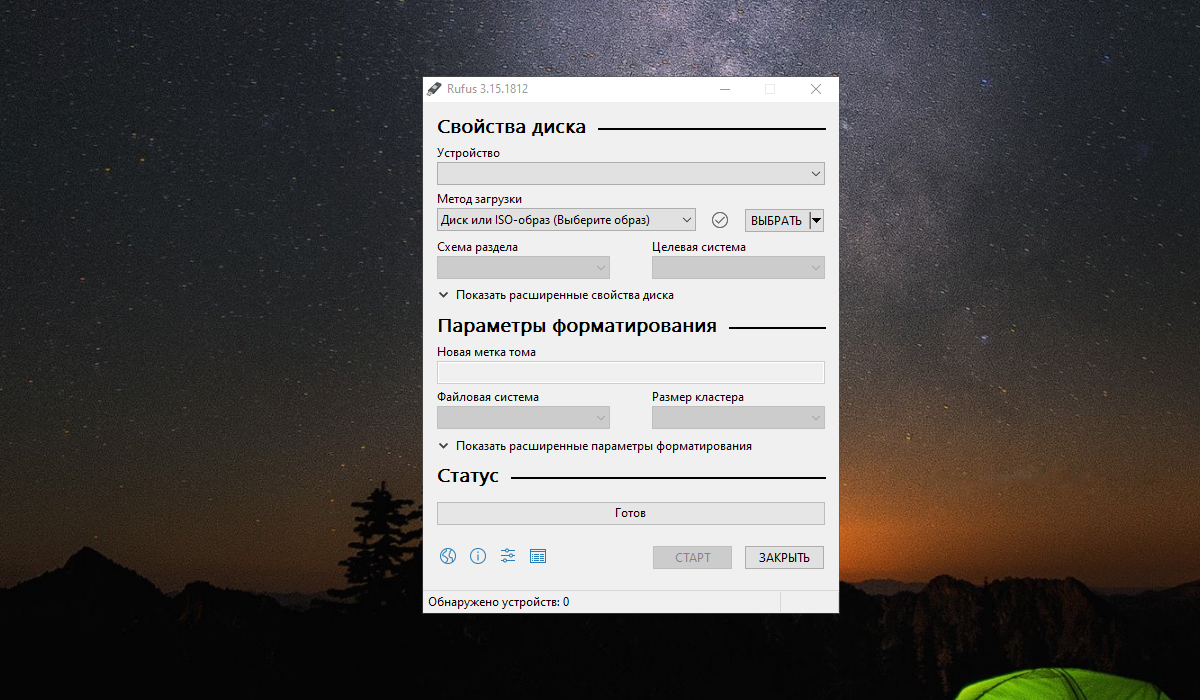Click the globe icon to change language
1200x700 pixels.
pyautogui.click(x=448, y=556)
